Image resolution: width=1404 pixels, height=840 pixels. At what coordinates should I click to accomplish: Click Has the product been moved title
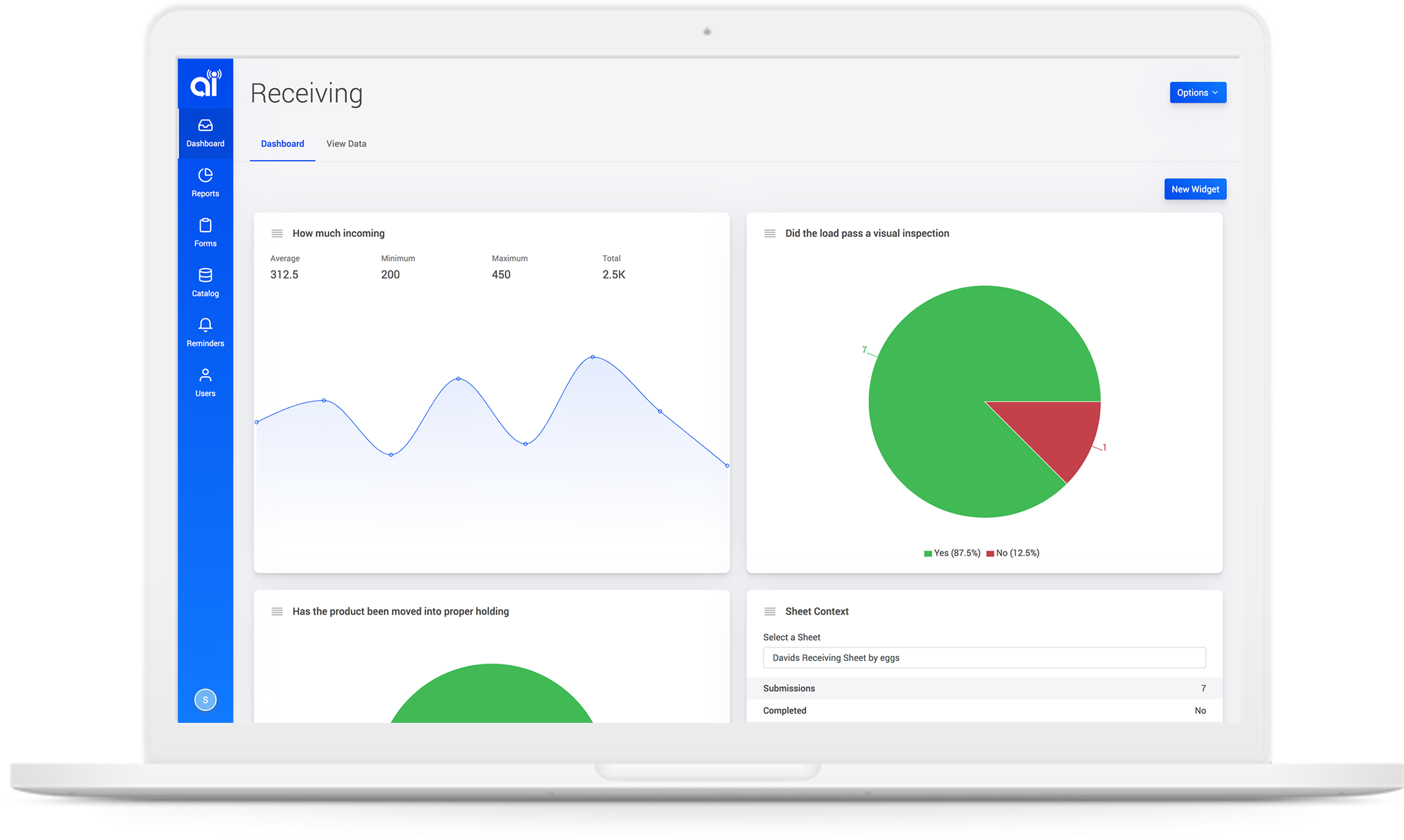[x=401, y=612]
